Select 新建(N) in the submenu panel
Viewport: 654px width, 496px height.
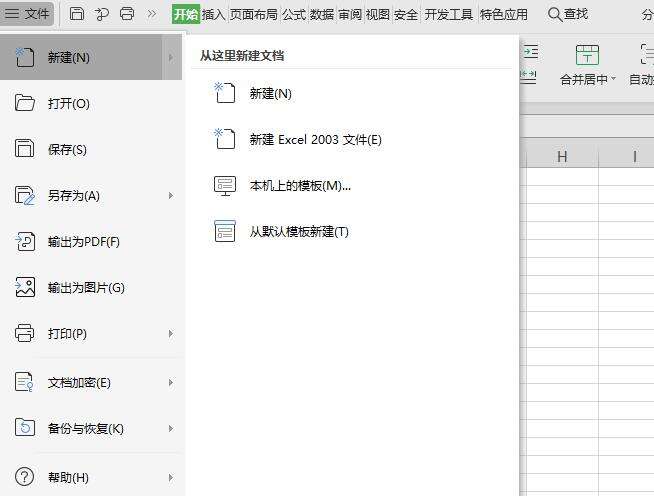coord(271,93)
